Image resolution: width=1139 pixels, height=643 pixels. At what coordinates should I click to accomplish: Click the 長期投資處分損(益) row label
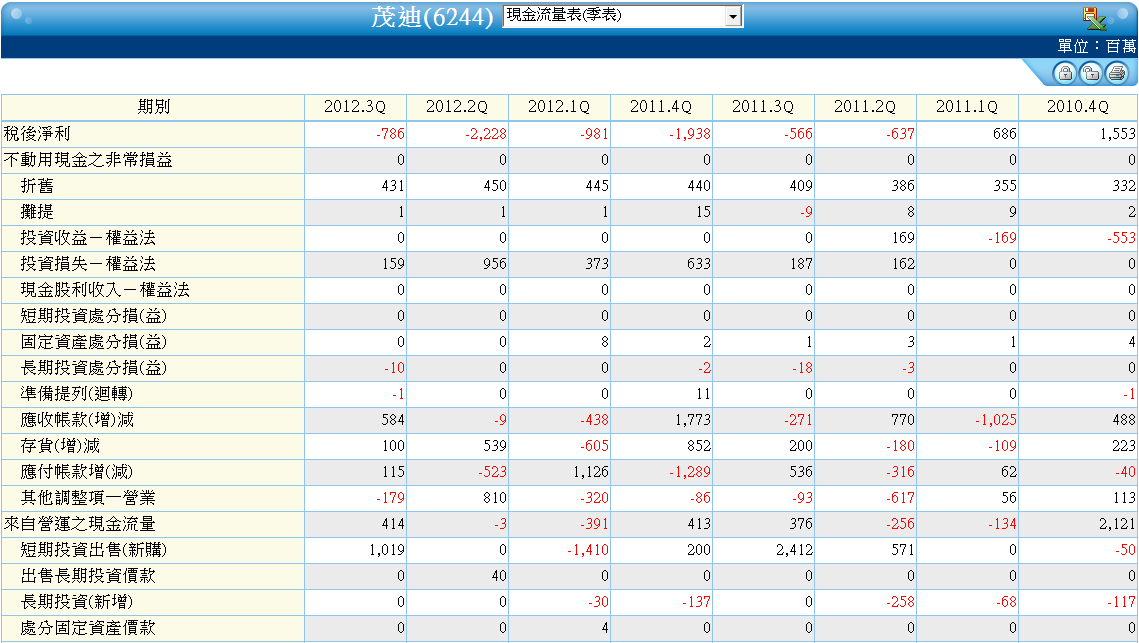[x=94, y=368]
